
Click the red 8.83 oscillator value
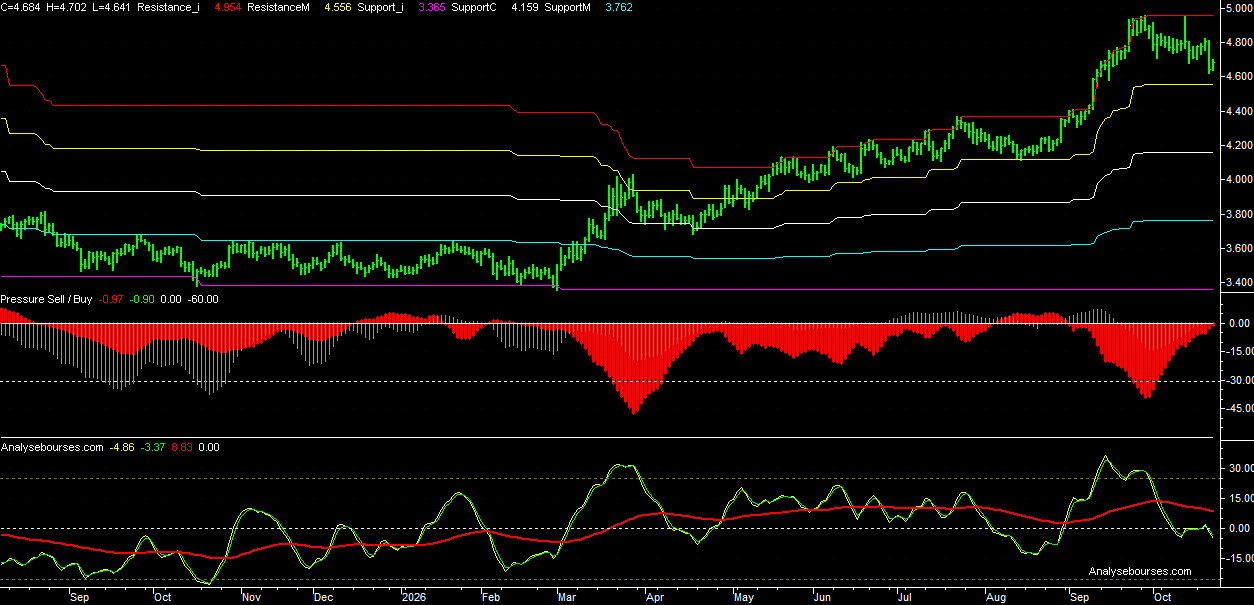click(x=182, y=447)
